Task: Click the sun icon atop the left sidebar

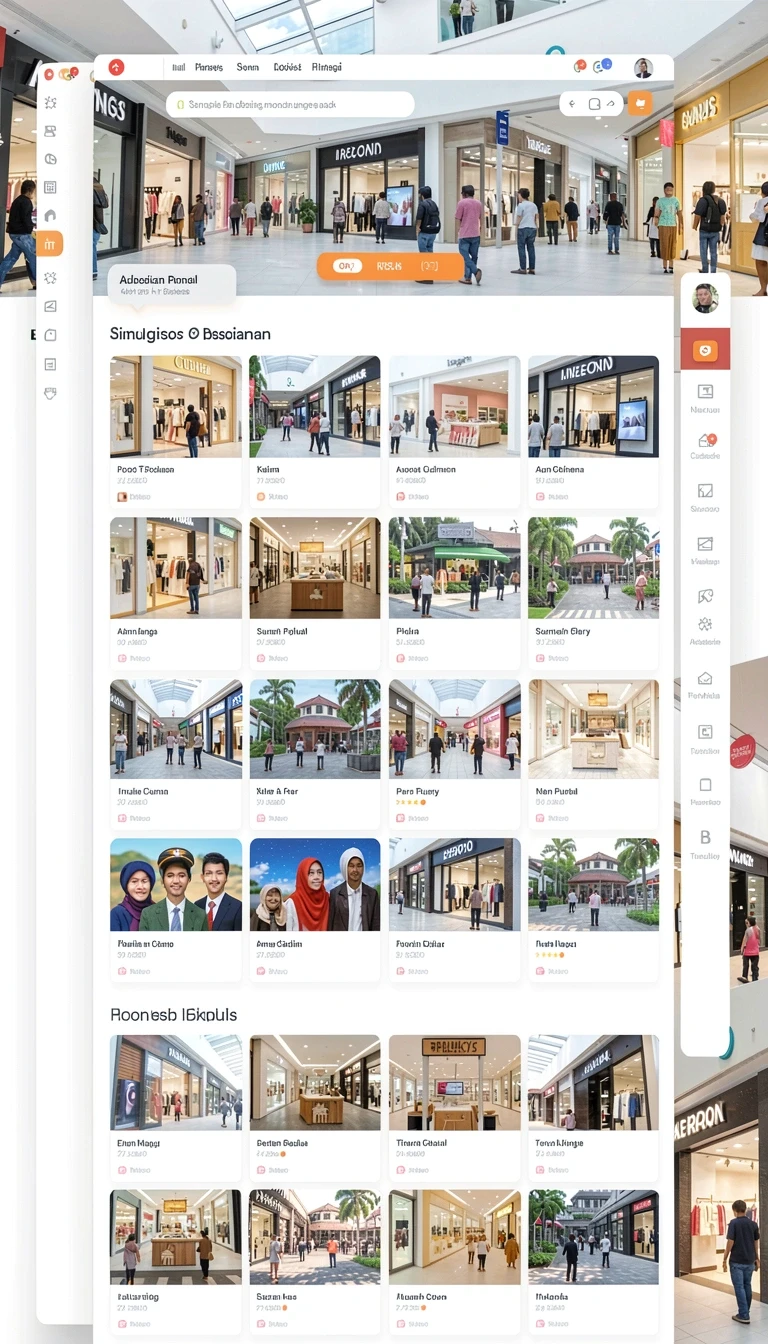Action: point(51,103)
